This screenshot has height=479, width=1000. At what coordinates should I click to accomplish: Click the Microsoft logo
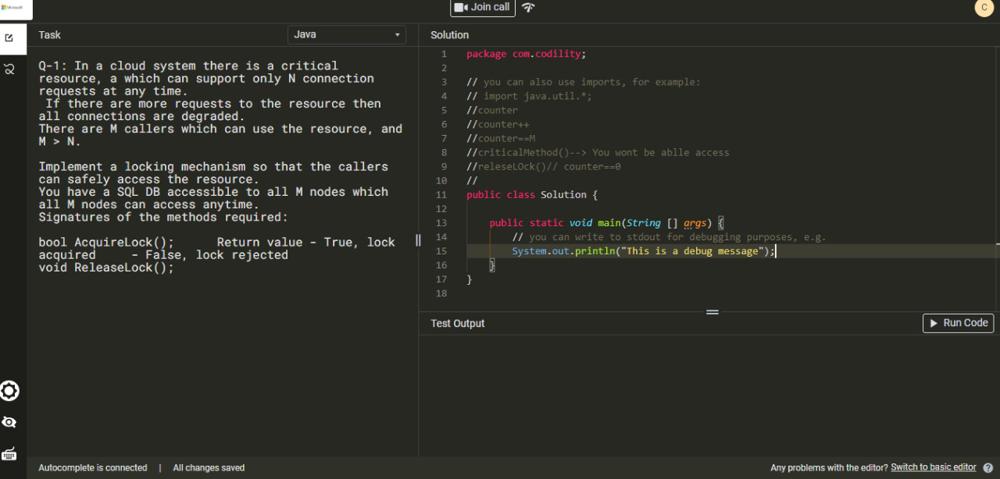pos(13,8)
